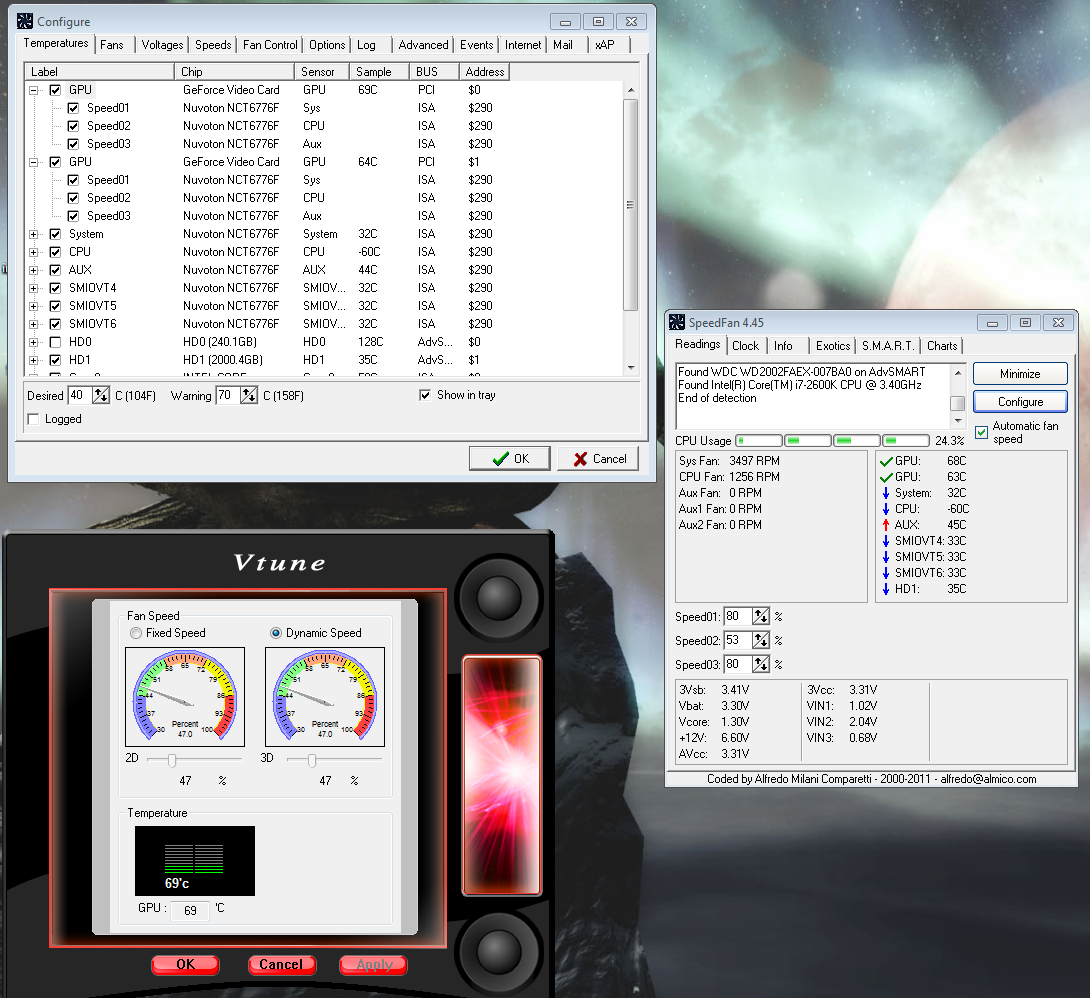Click the GPU temperature graph display
This screenshot has height=998, width=1090.
coord(194,860)
